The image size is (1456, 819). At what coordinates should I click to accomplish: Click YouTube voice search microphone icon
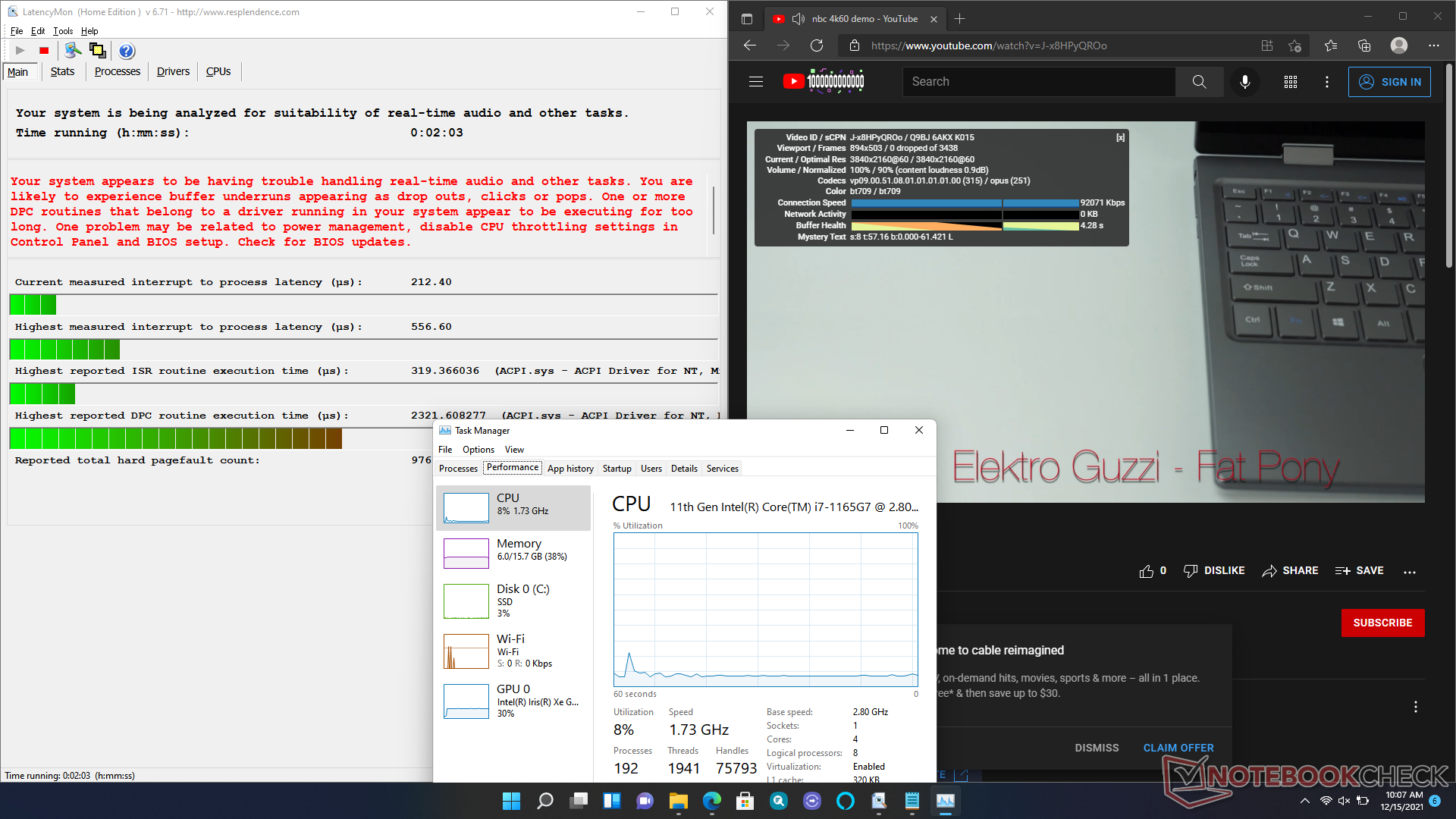1244,82
